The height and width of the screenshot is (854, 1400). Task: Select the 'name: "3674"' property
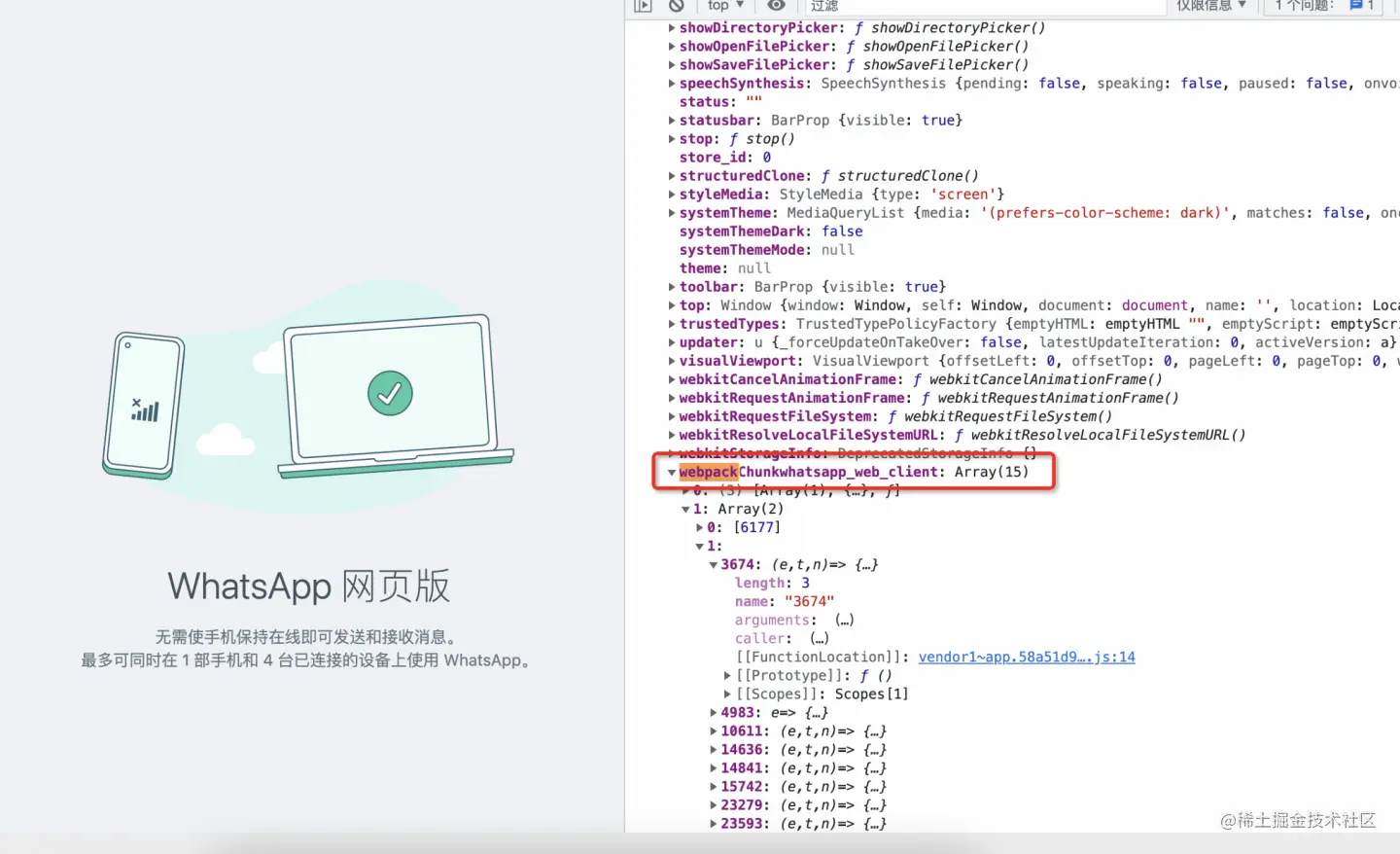point(785,602)
